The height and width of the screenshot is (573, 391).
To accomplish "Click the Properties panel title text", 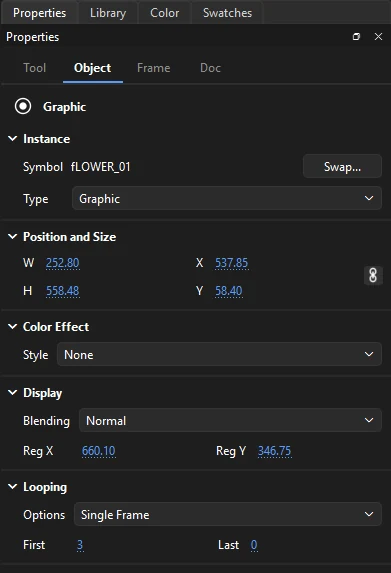I will [x=33, y=37].
